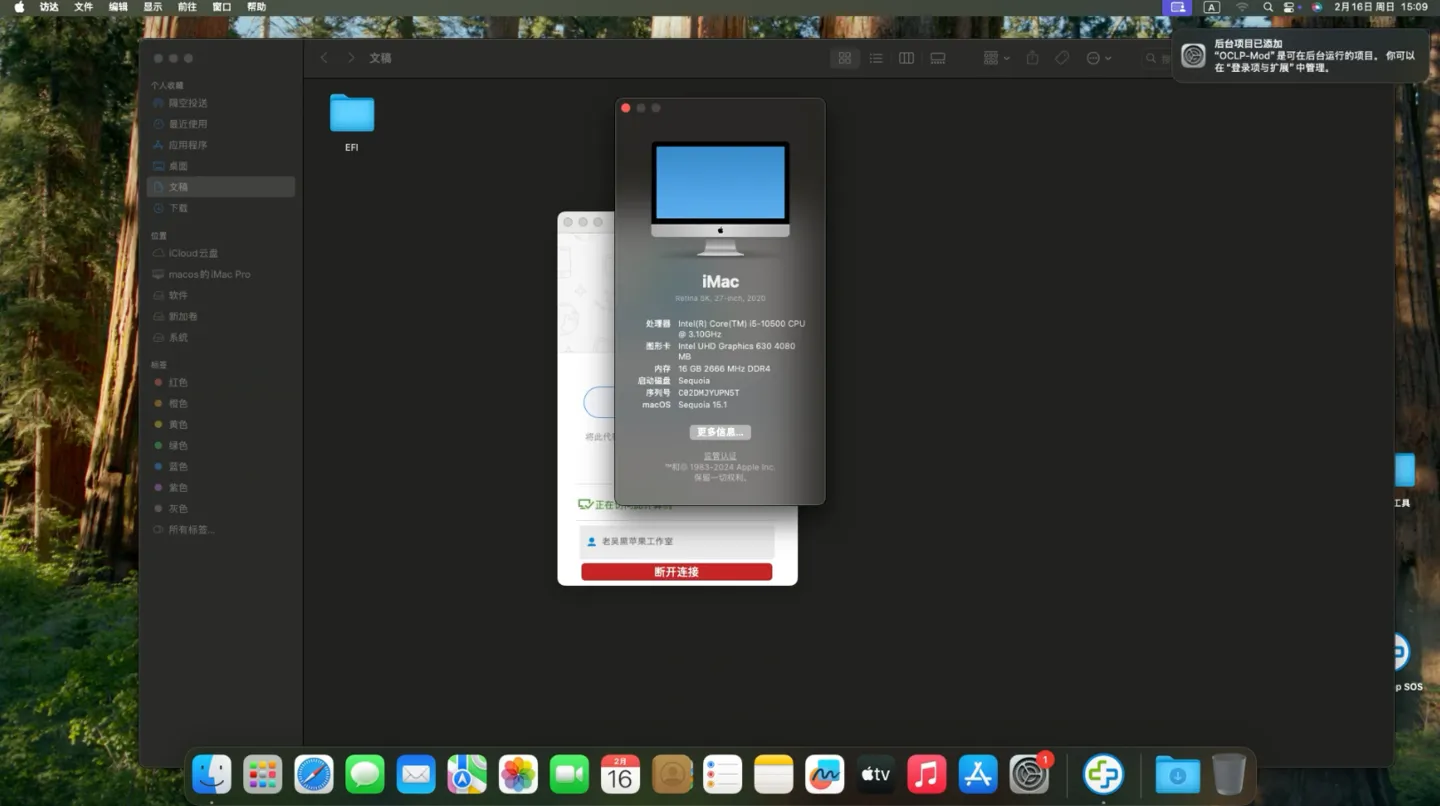Open the 文件 menu in menu bar
Viewport: 1440px width, 806px height.
tap(83, 7)
